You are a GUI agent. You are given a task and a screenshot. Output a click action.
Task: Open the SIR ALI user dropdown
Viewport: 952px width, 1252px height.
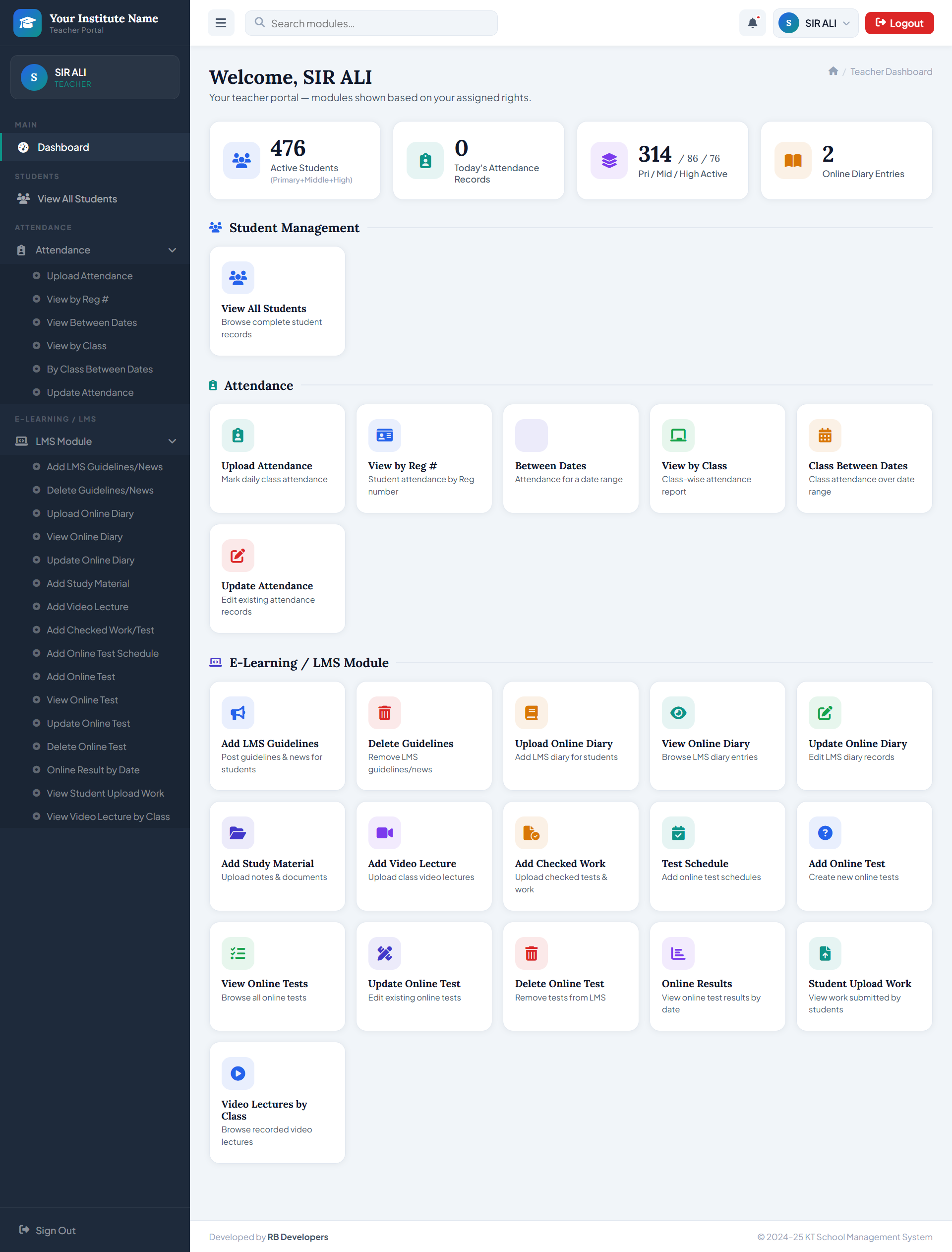point(816,23)
